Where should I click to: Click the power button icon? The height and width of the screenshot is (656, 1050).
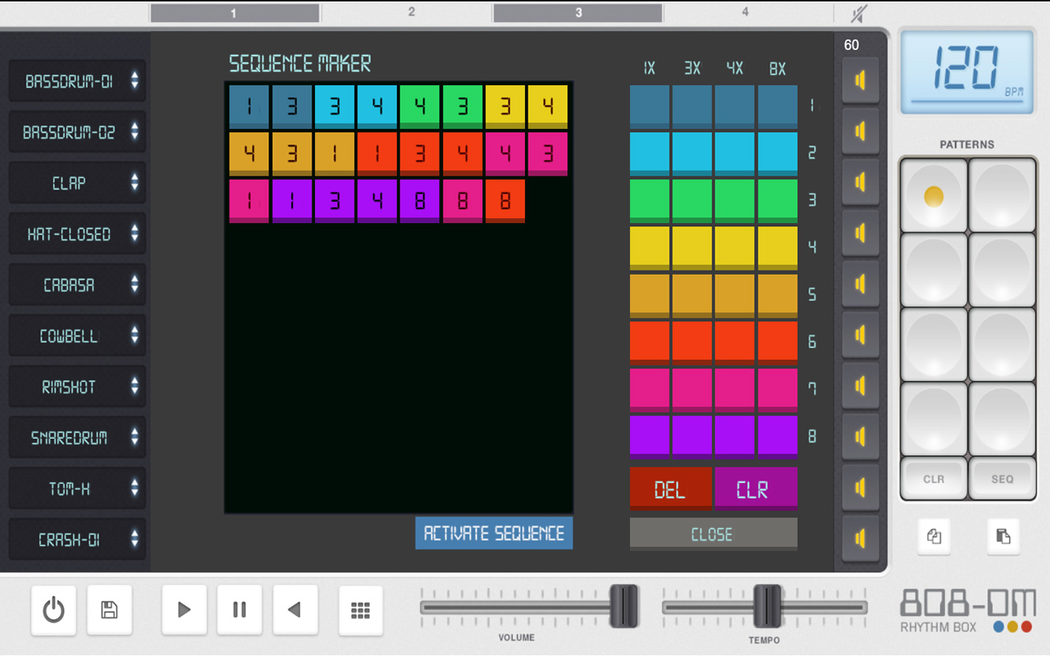click(x=53, y=610)
